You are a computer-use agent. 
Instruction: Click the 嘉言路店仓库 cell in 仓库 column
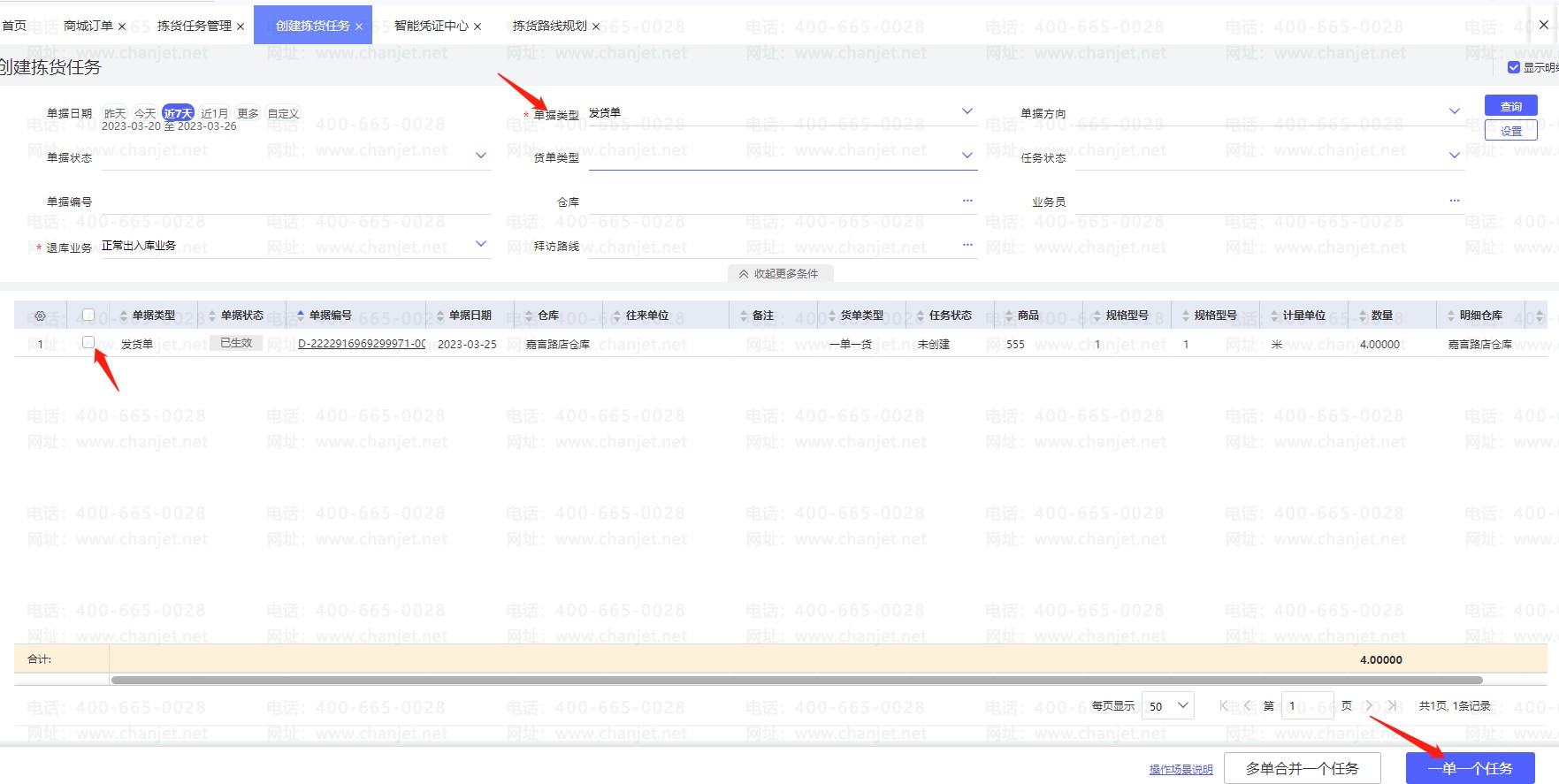[558, 345]
